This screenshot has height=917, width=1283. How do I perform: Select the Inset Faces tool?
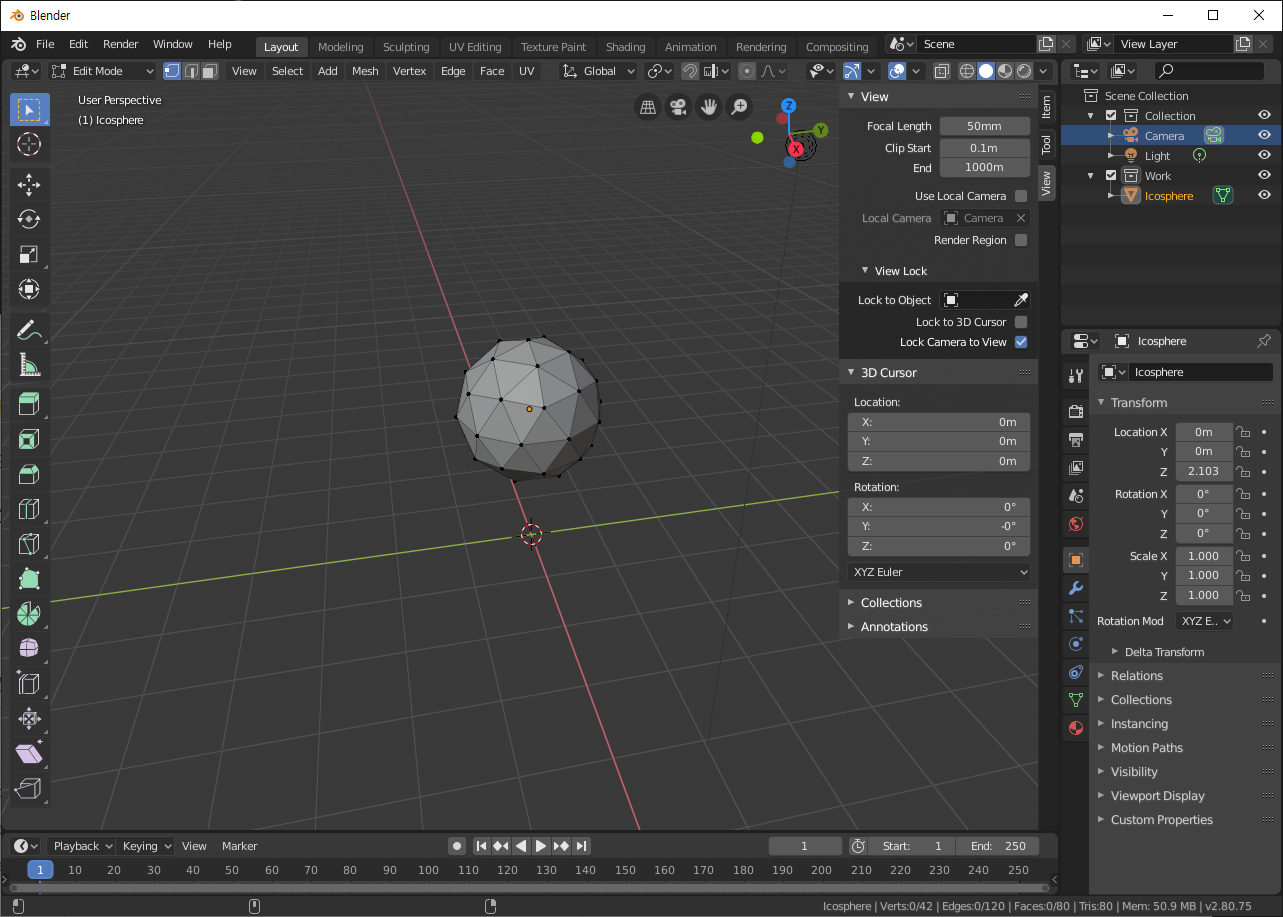coord(29,439)
